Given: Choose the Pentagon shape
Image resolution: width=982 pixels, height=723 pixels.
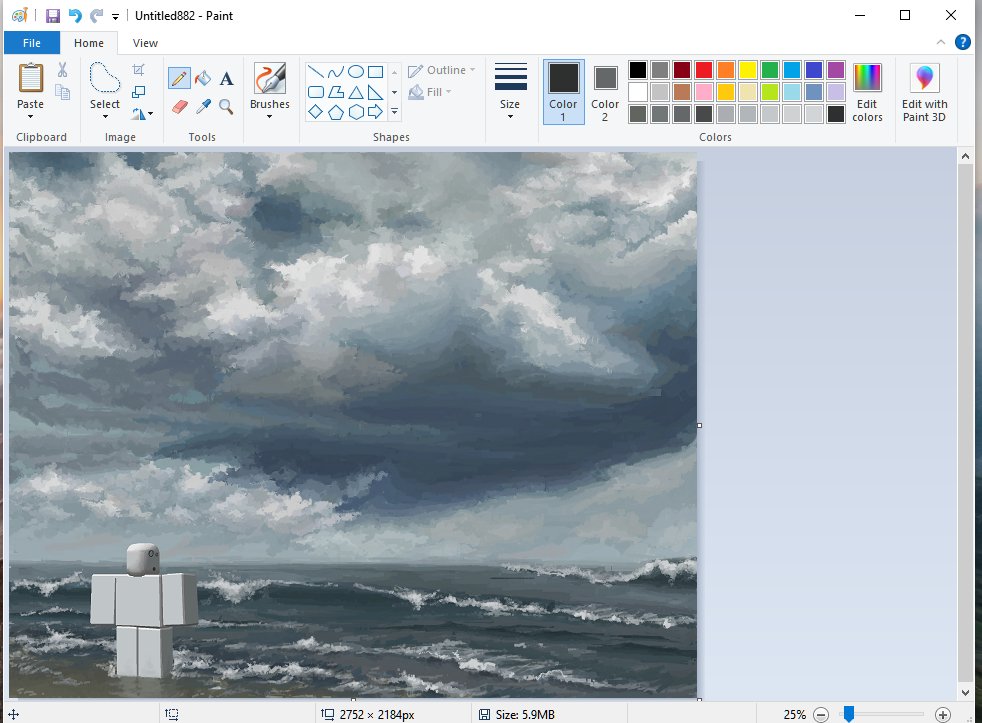Looking at the screenshot, I should (x=336, y=112).
